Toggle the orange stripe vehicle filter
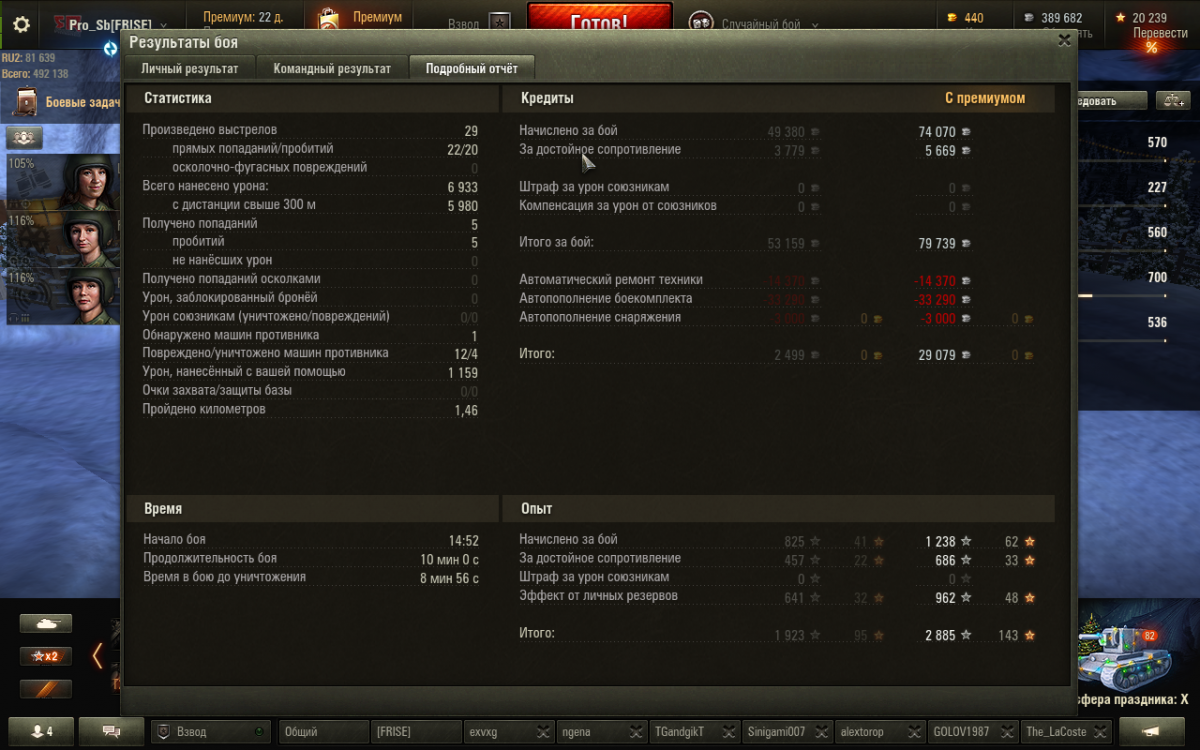The image size is (1200, 750). 46,688
